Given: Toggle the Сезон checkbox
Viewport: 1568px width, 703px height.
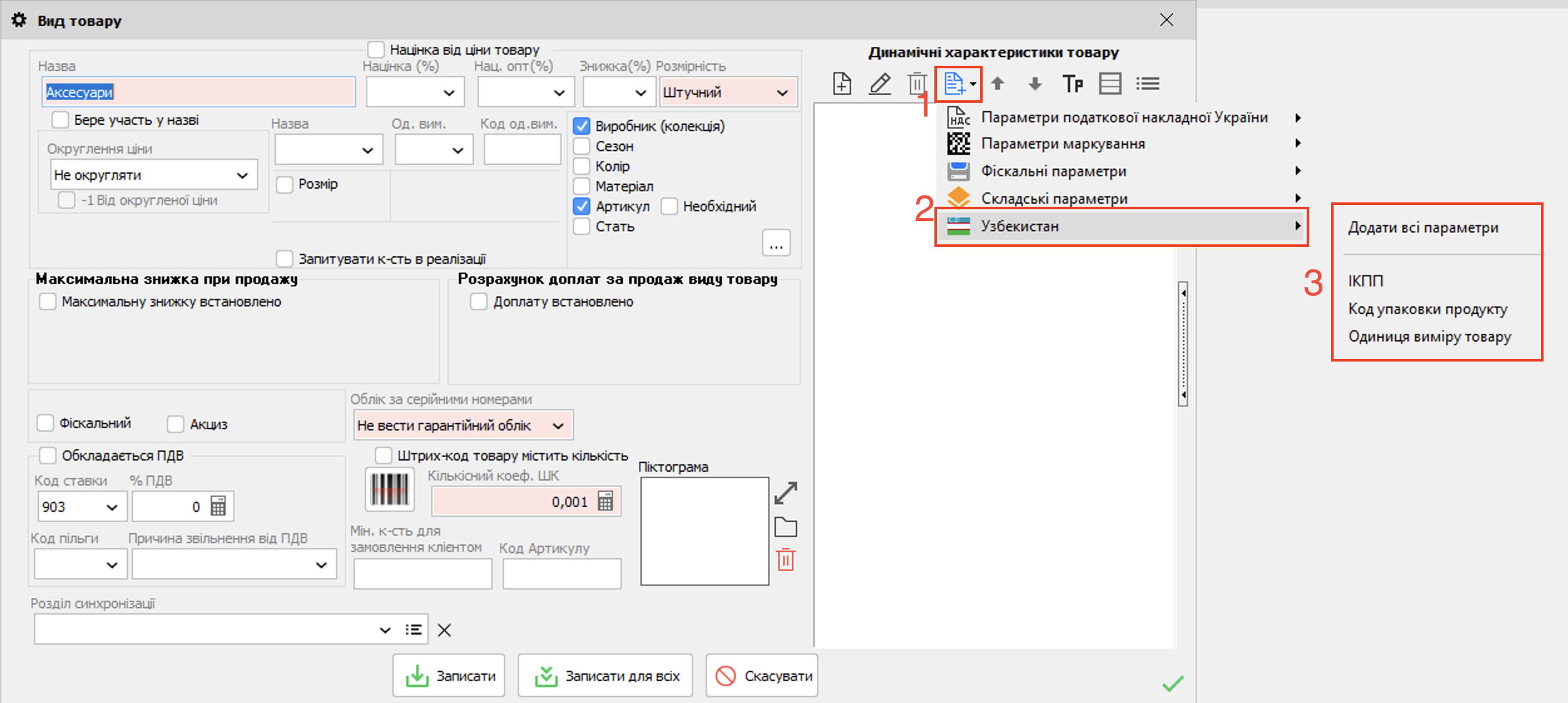Looking at the screenshot, I should pos(582,146).
